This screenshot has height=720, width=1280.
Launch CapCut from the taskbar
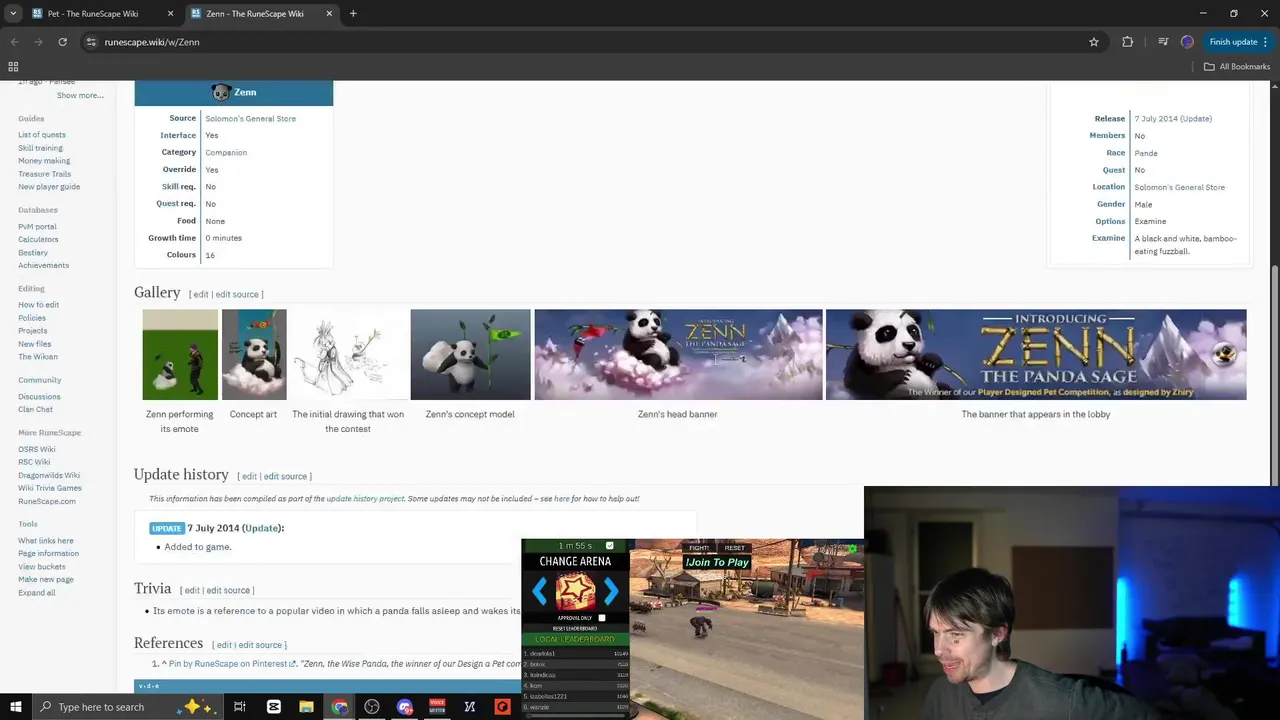click(x=274, y=707)
